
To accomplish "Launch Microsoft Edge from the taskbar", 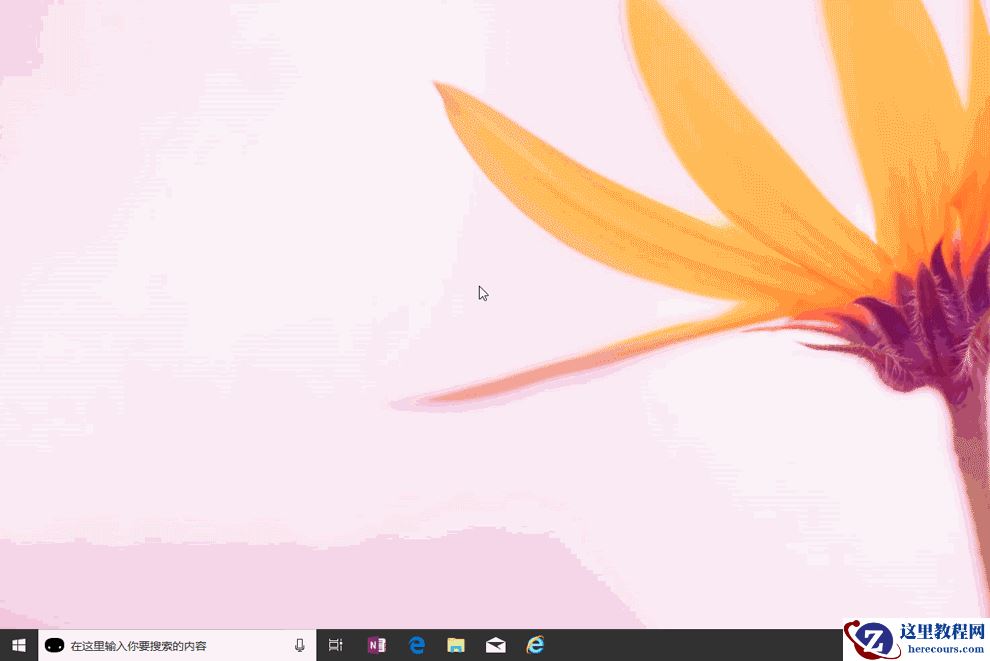I will coord(416,645).
